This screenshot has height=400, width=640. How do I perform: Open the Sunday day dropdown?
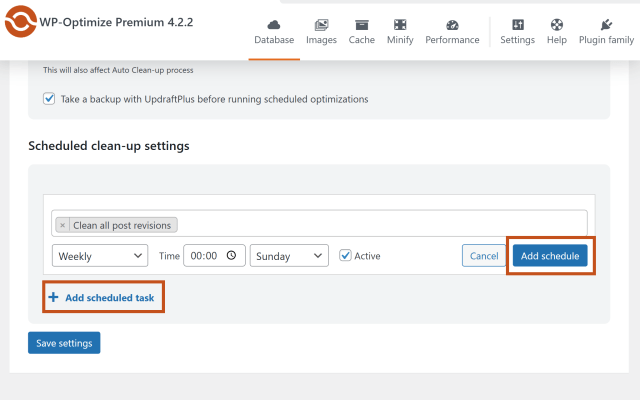pyautogui.click(x=289, y=256)
